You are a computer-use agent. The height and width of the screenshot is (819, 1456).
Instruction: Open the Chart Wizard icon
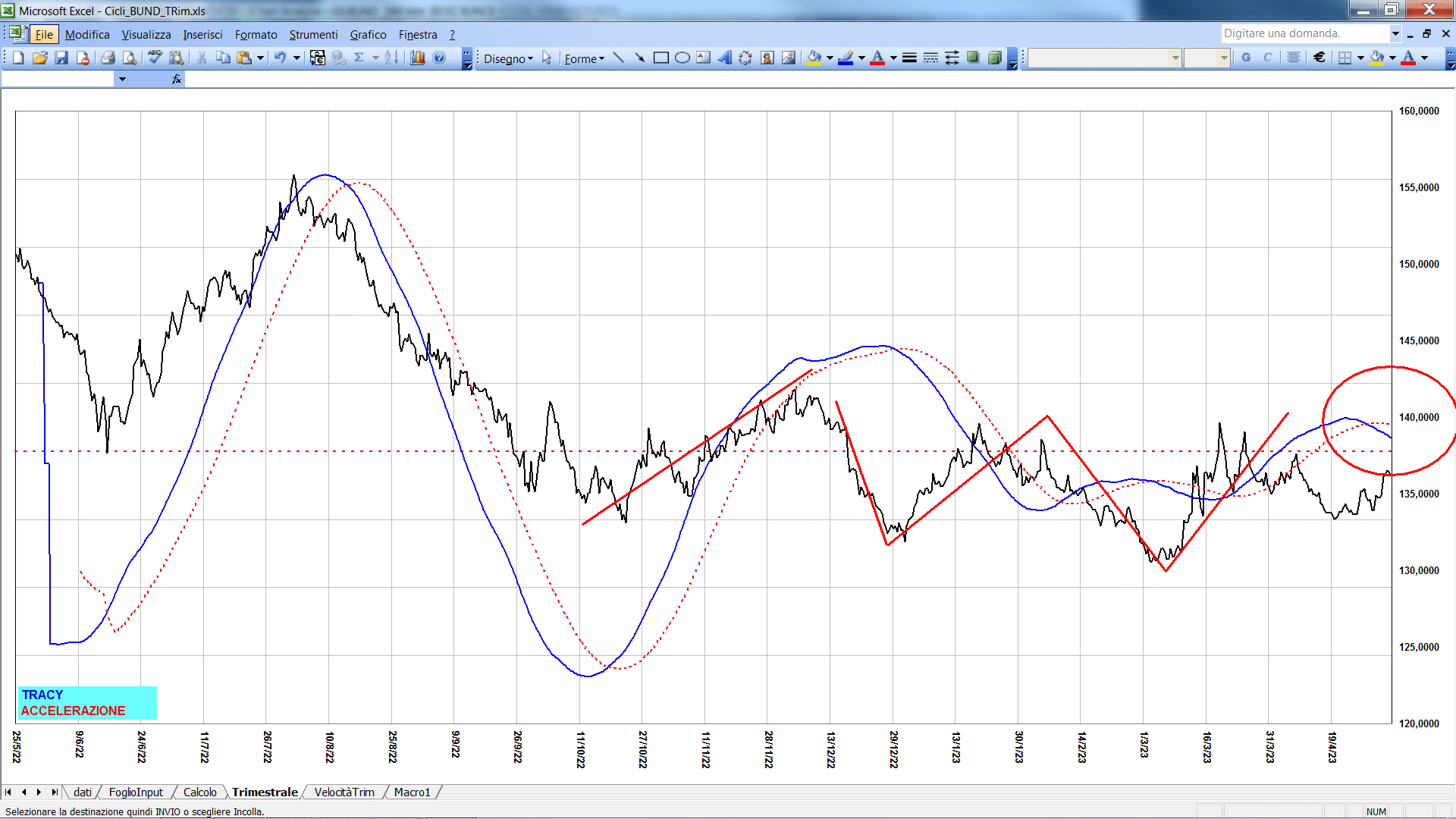click(x=418, y=58)
